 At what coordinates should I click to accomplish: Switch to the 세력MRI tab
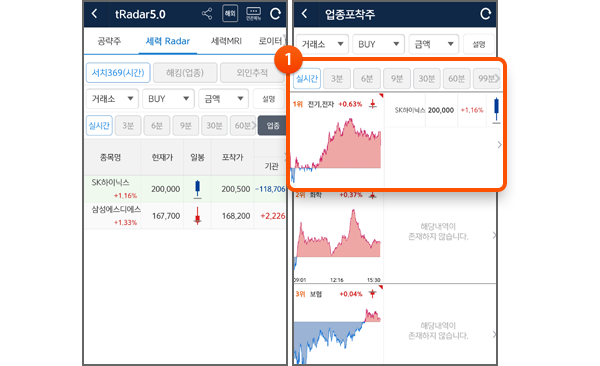pyautogui.click(x=226, y=41)
